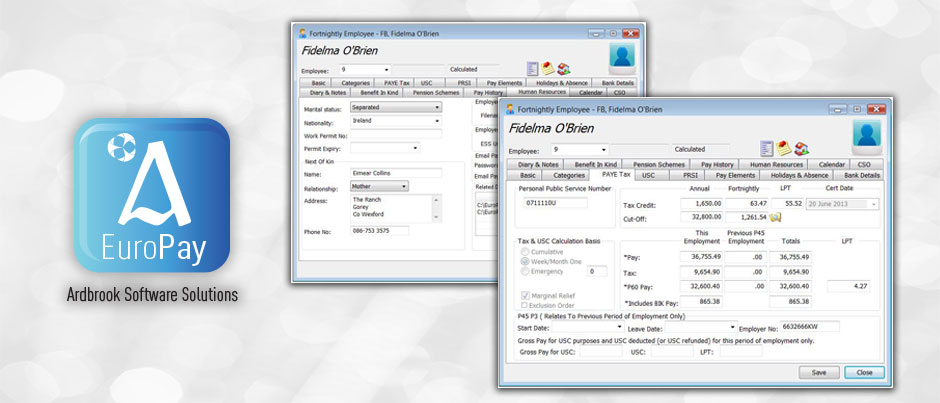Select the Emergency radio button

pos(525,271)
